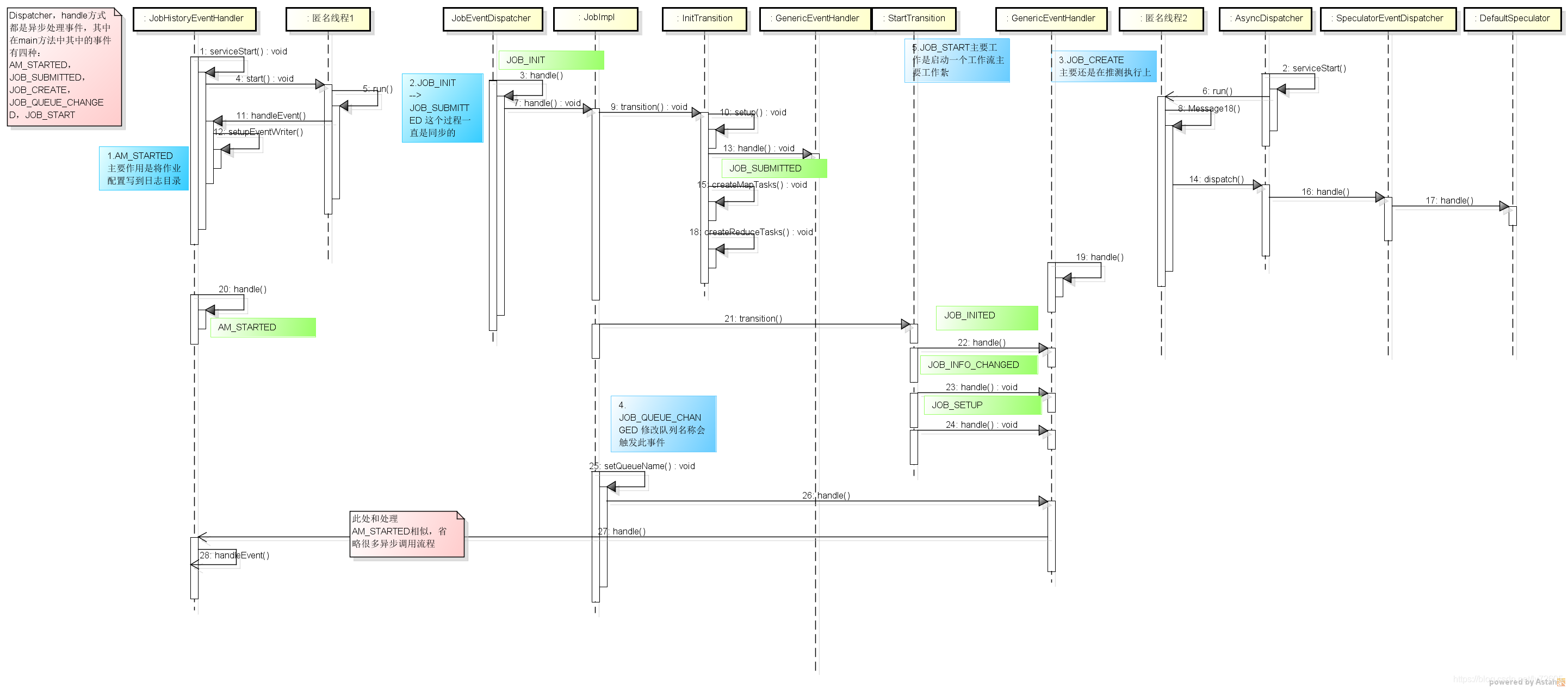Screen dimensions: 1568x689
Task: Select the blue note '4. JOB_QUEUE_CHANGED 修改队列名称'
Action: [664, 424]
